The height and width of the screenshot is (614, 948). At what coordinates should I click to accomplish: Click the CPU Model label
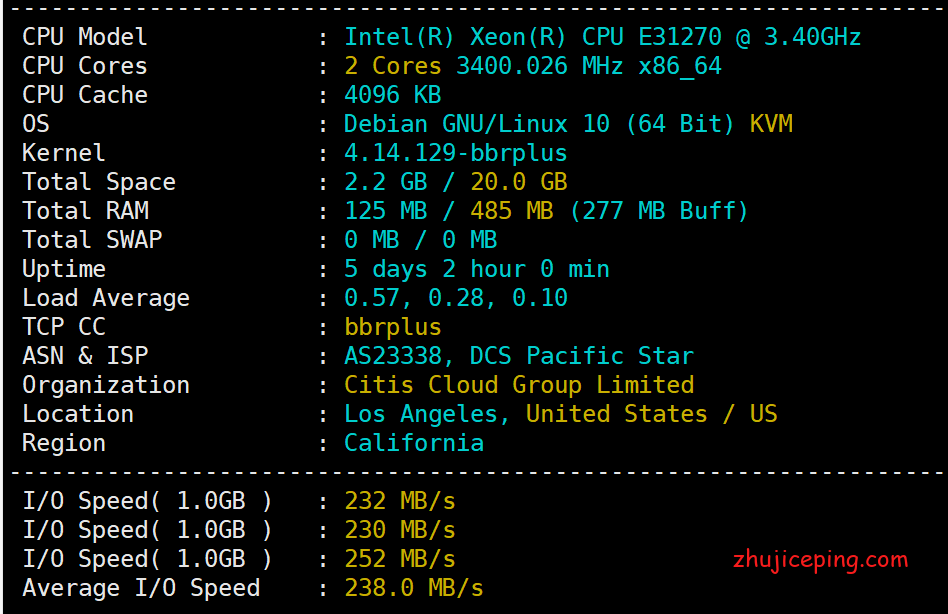[x=85, y=37]
